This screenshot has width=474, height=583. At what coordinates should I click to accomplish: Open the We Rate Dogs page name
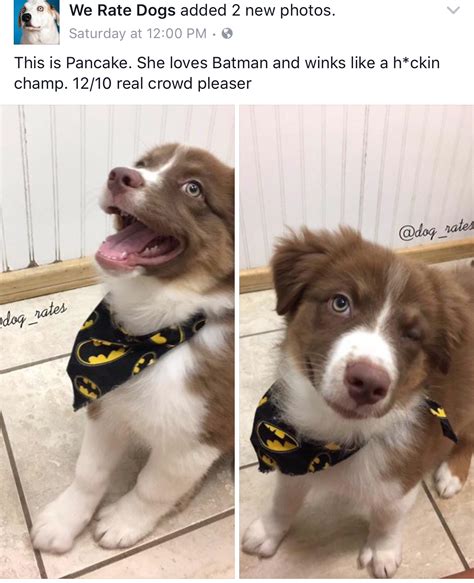(x=122, y=11)
